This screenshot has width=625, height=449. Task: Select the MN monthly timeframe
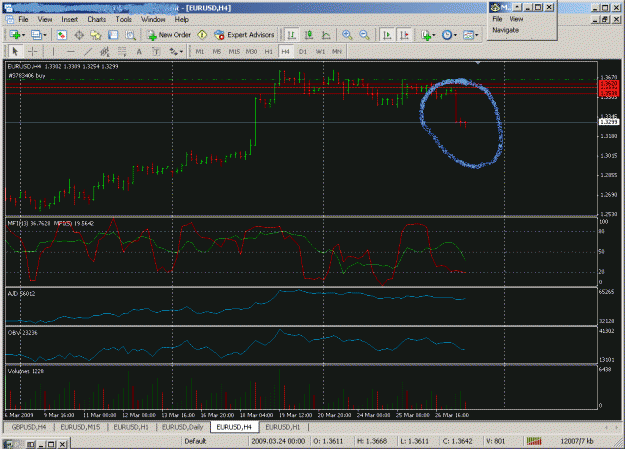pos(337,51)
